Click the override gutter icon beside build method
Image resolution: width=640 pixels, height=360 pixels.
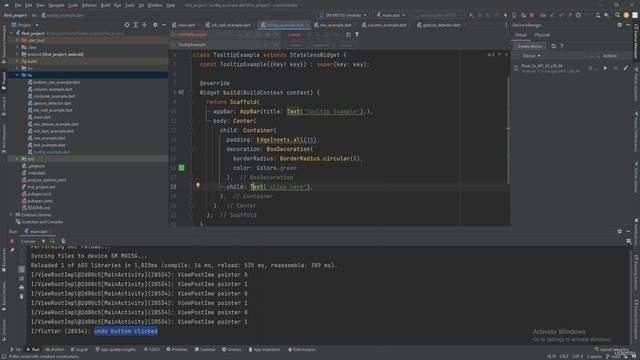coord(181,93)
